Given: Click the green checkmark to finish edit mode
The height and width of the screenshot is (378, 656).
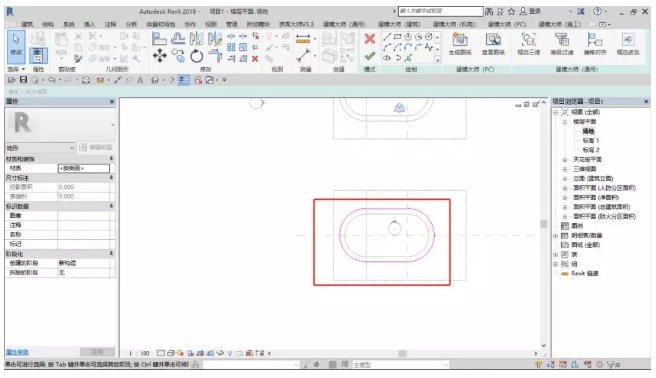Looking at the screenshot, I should (369, 56).
